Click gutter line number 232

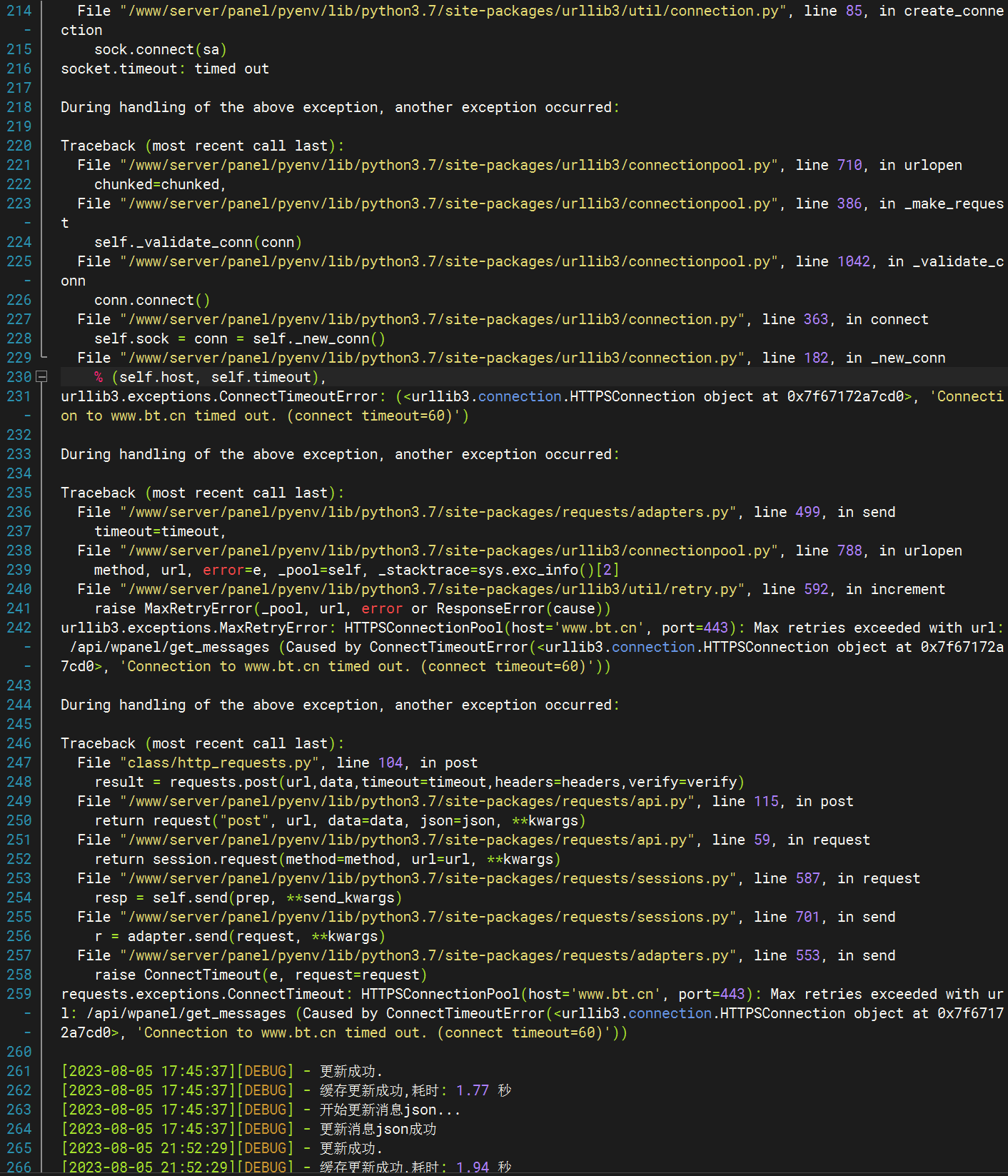click(19, 435)
